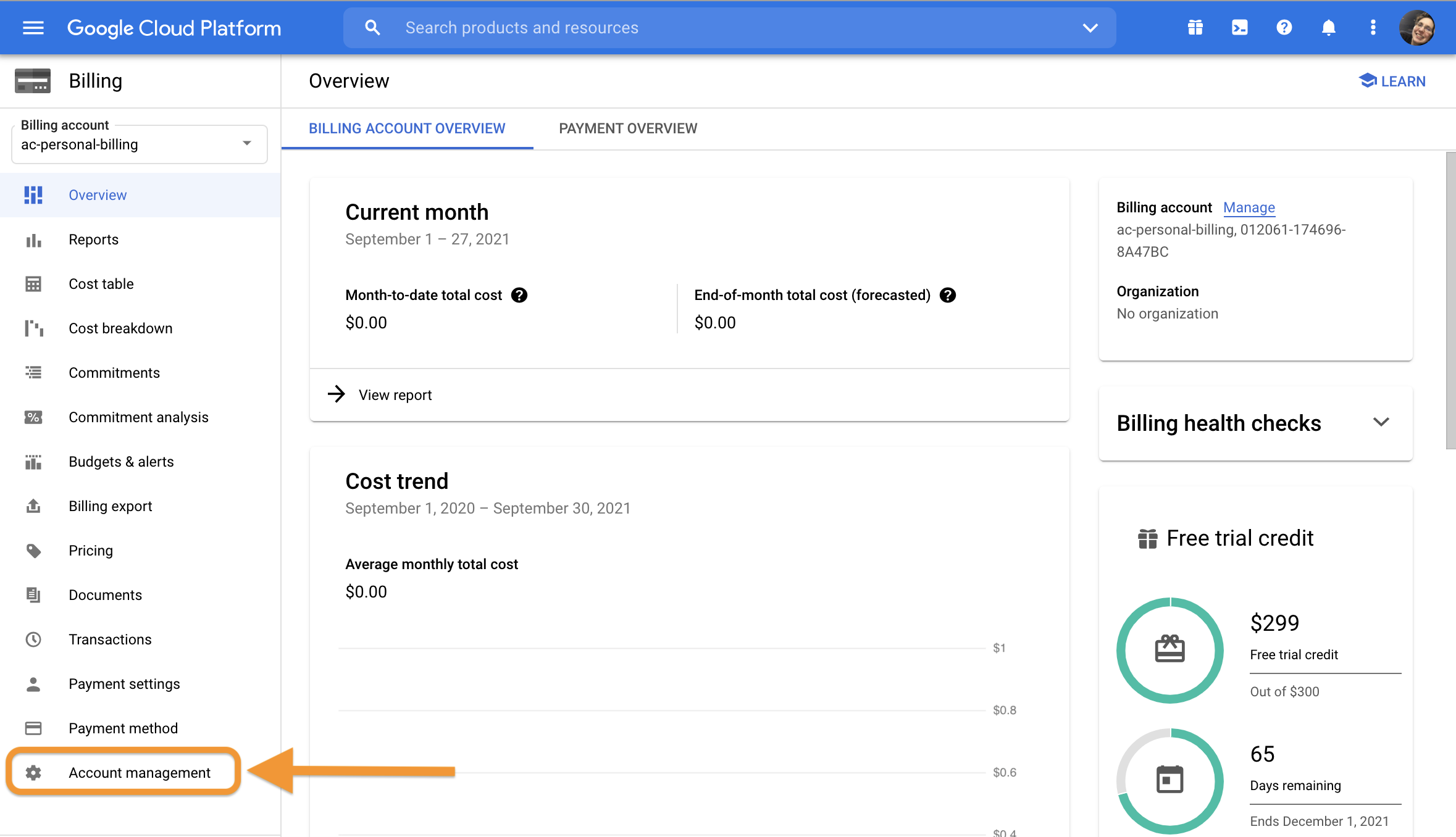Viewport: 1456px width, 837px height.
Task: Go to Payment method
Action: point(140,728)
